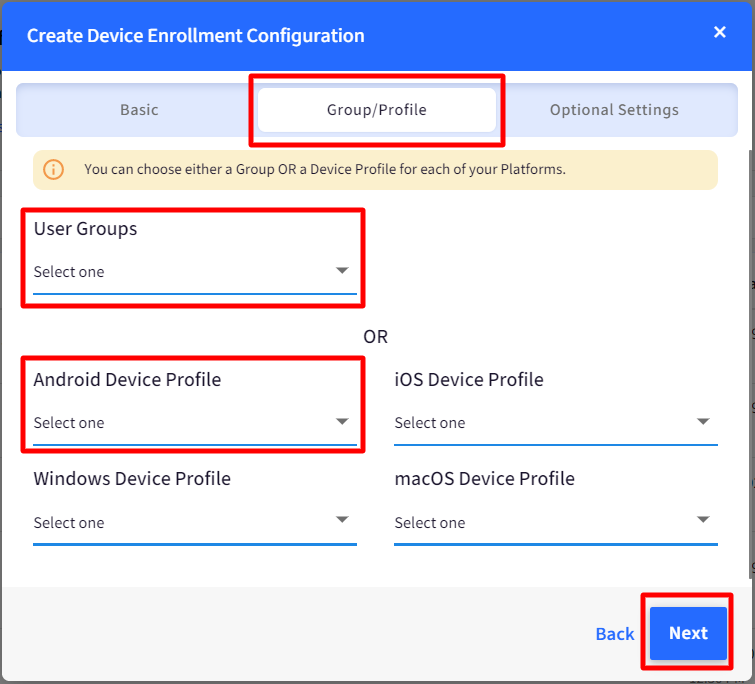755x684 pixels.
Task: Click the User Groups dropdown arrow
Action: click(x=342, y=271)
